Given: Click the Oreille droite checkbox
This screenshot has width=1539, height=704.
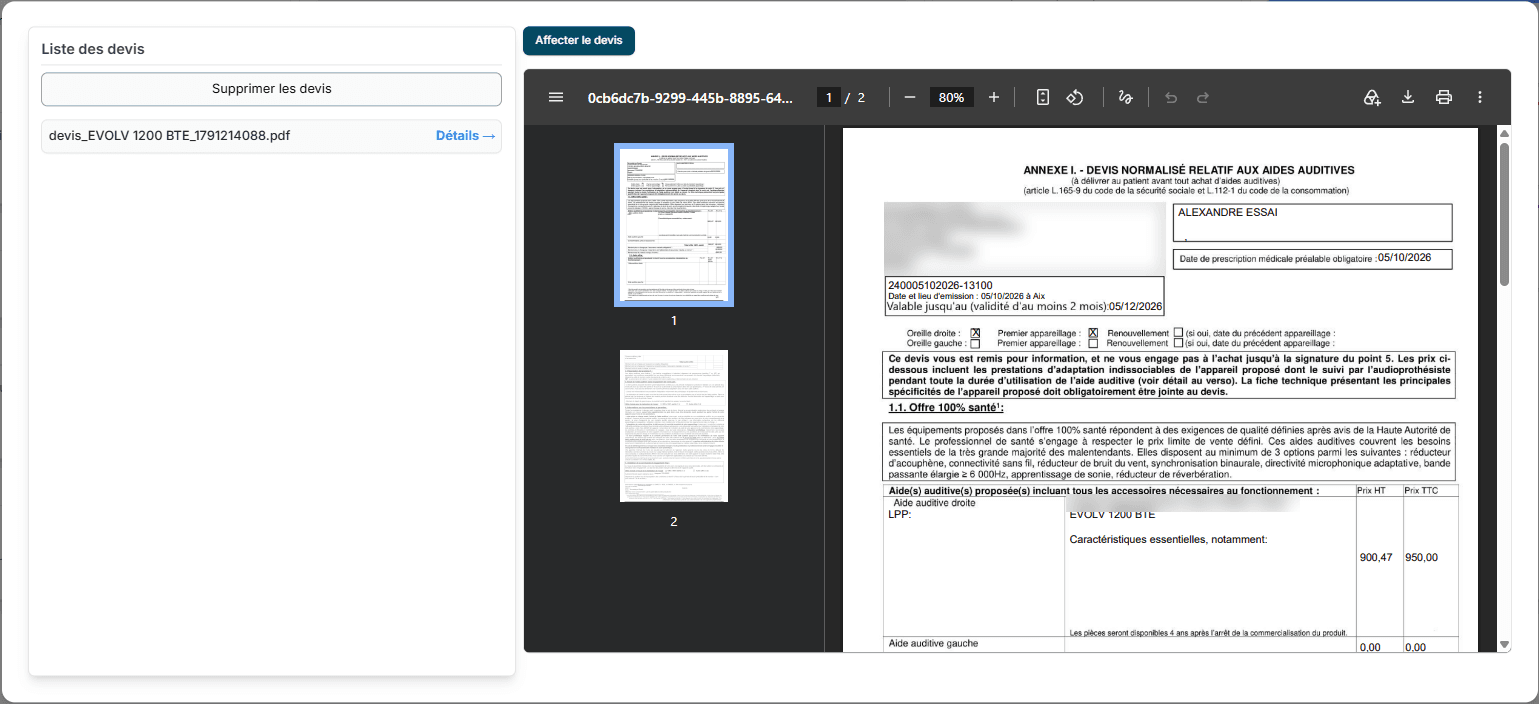Looking at the screenshot, I should click(x=975, y=333).
